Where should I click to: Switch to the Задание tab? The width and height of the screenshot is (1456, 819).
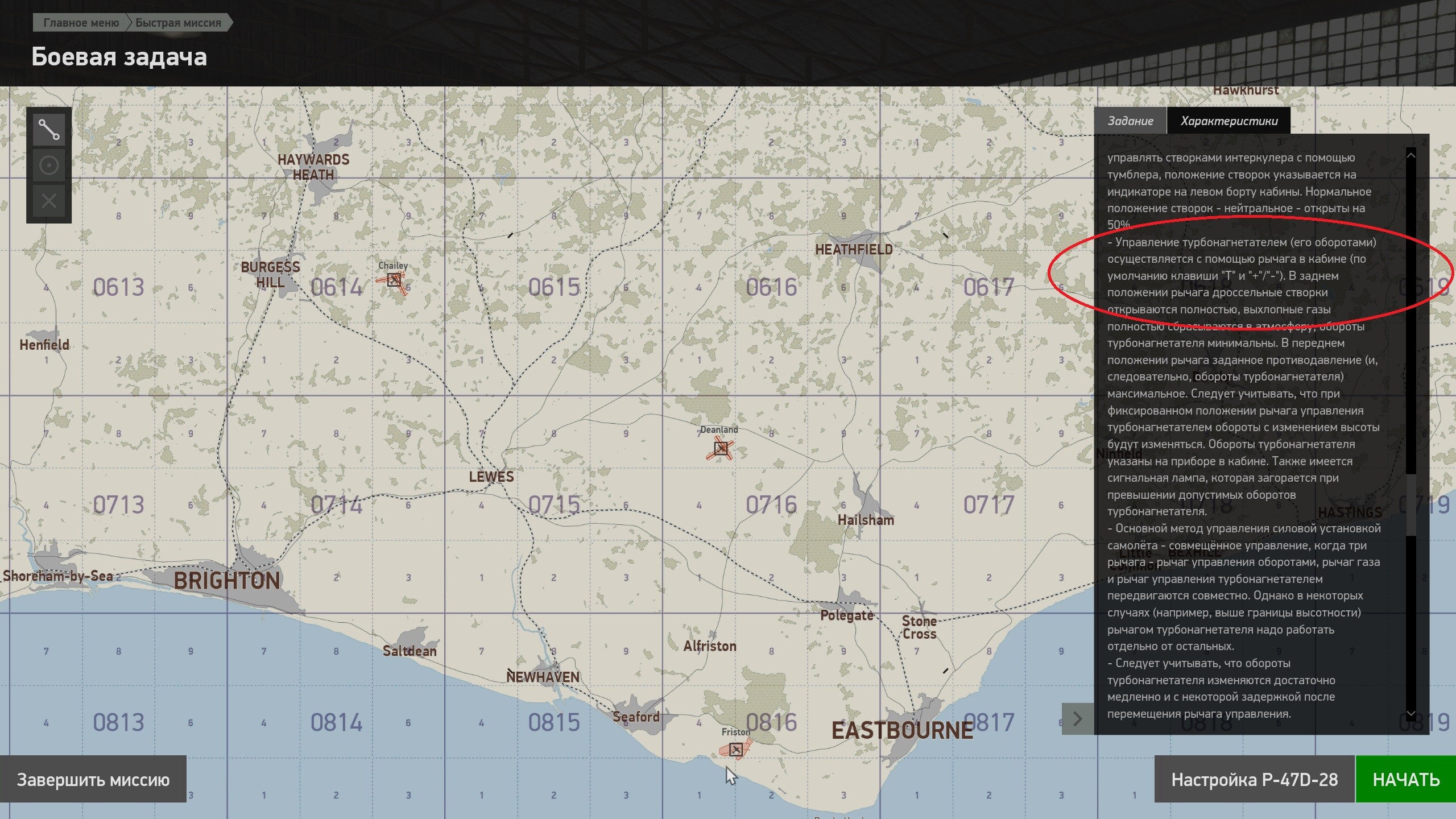click(x=1130, y=121)
